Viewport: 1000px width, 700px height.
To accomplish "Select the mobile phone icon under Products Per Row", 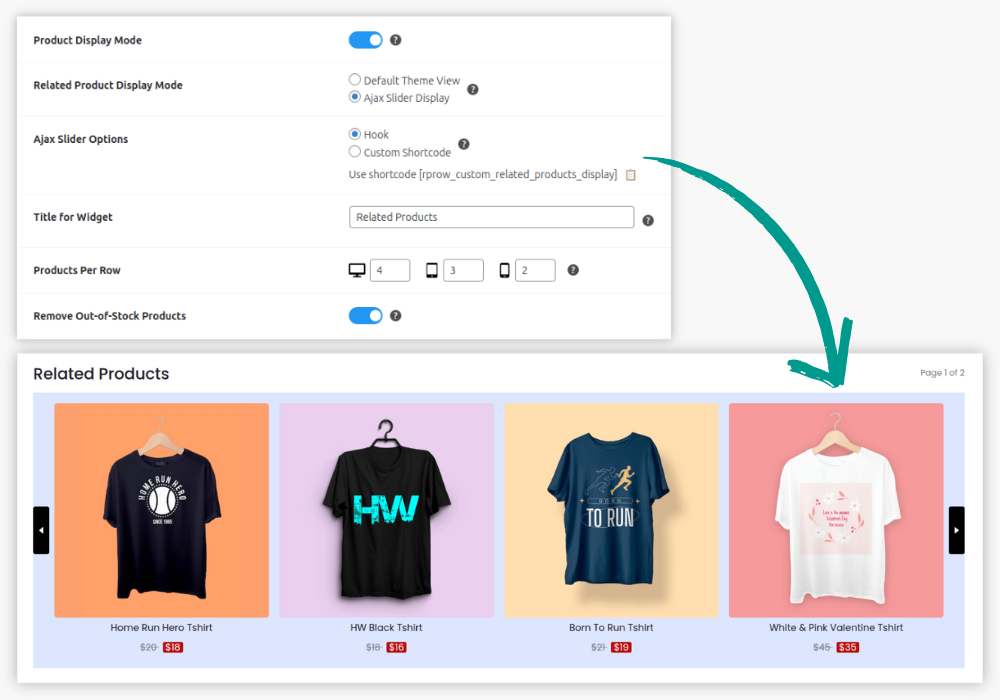I will point(504,269).
